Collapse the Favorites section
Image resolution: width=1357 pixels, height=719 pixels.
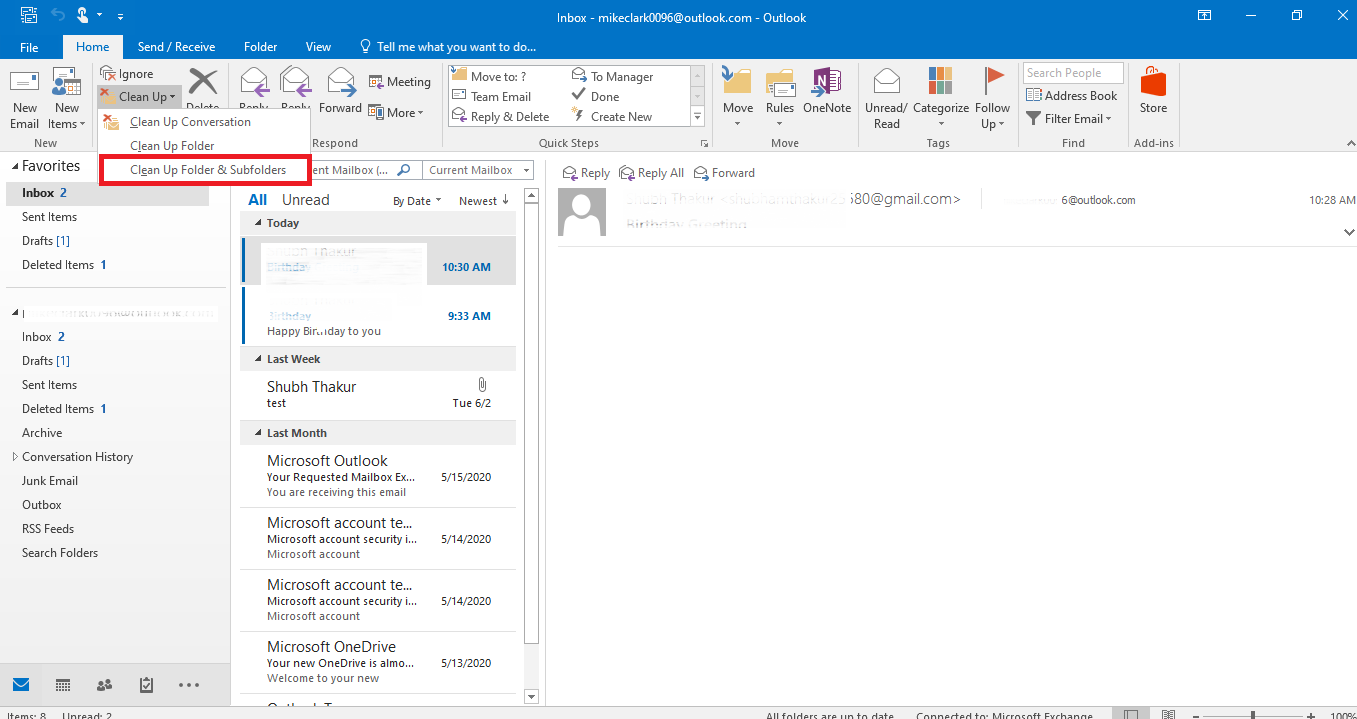14,166
